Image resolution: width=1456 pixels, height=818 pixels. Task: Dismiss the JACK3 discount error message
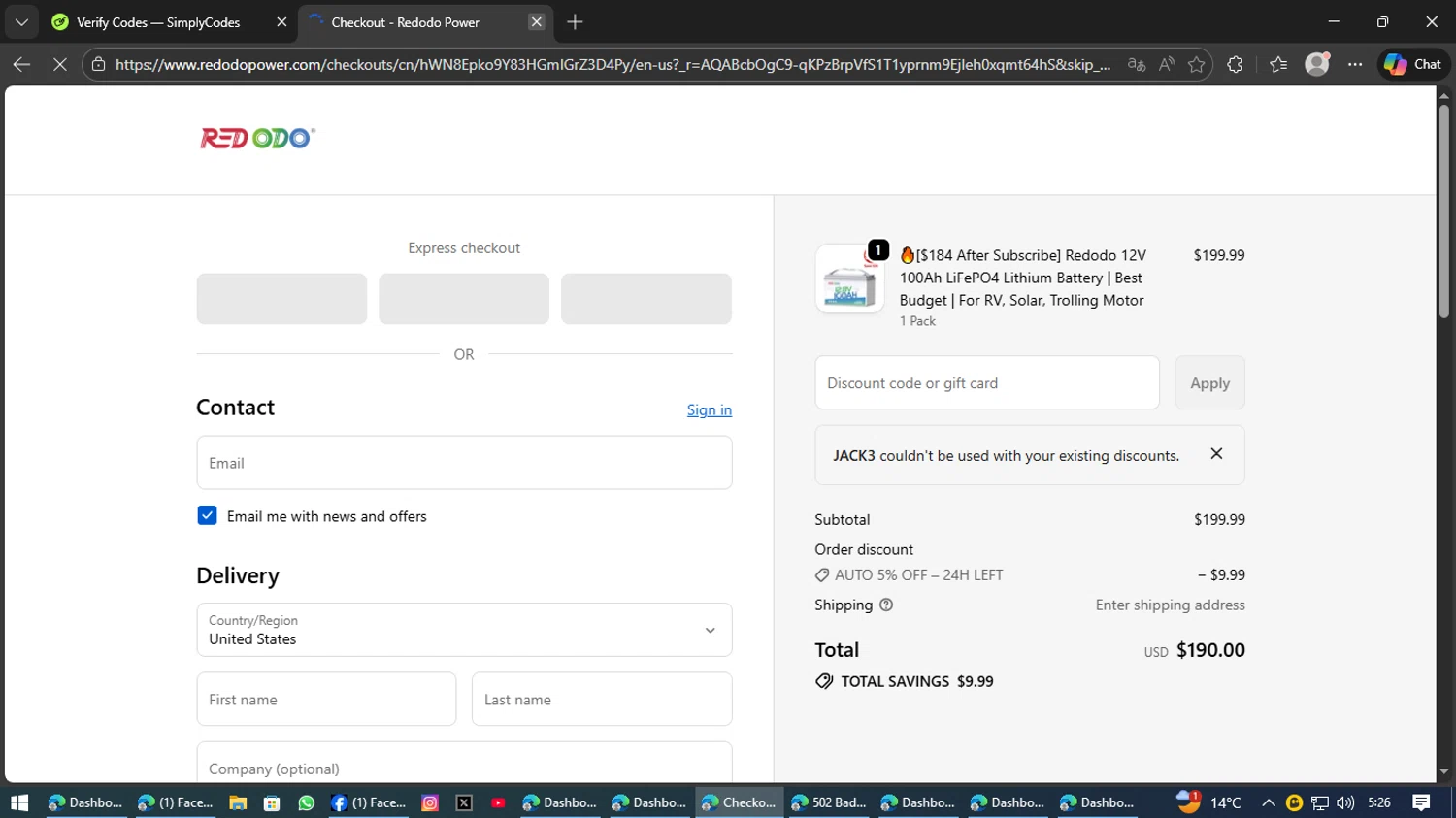1216,454
